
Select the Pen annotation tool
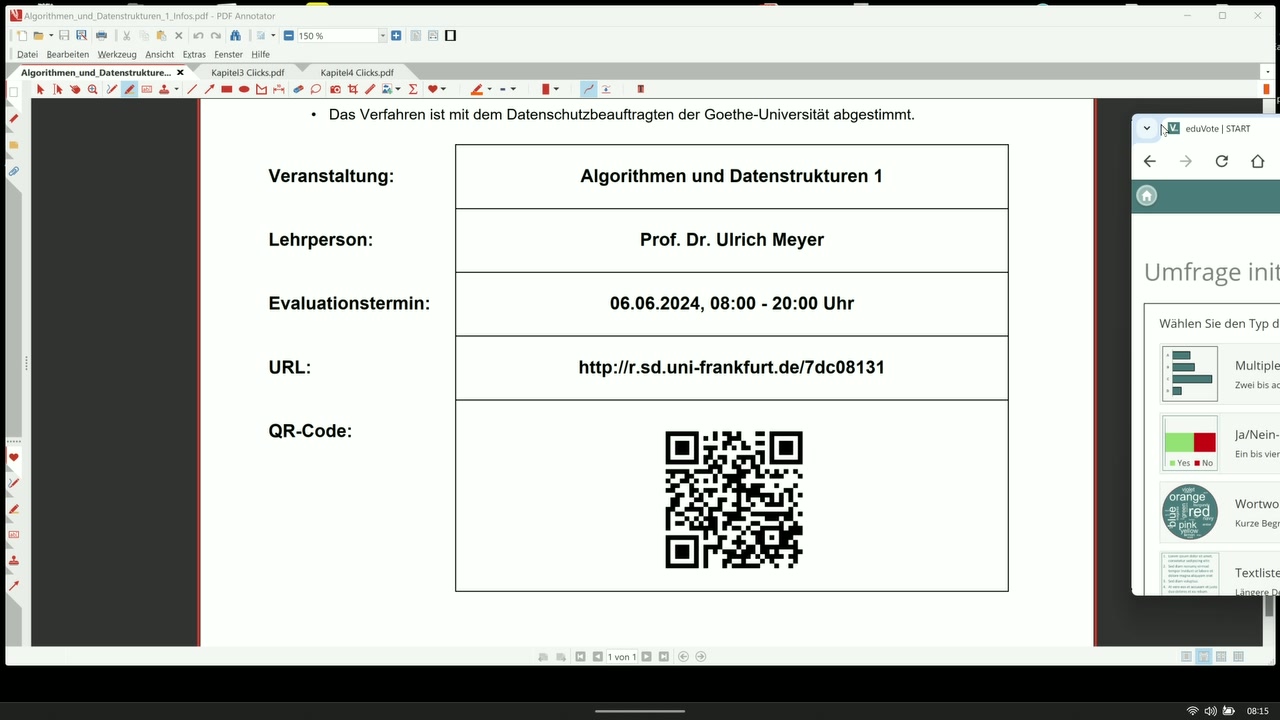pos(127,89)
